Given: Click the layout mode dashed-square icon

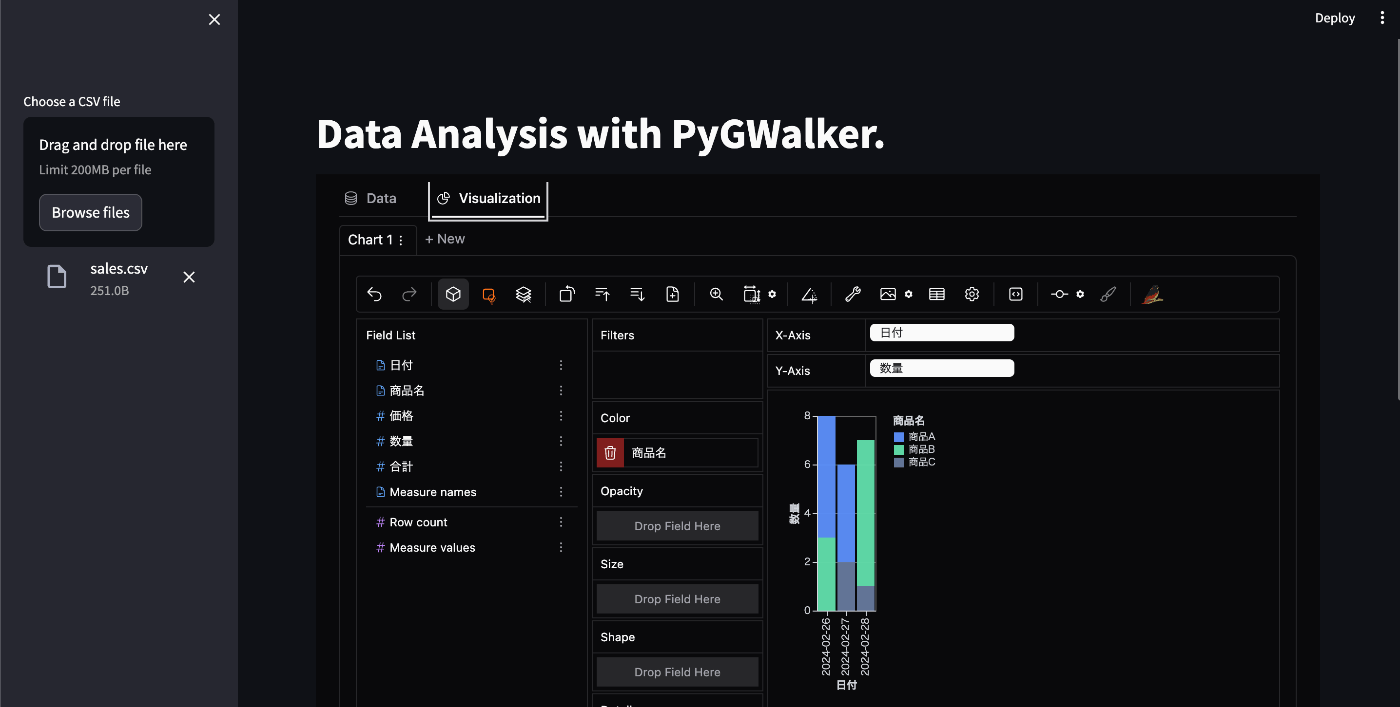Looking at the screenshot, I should tap(751, 294).
